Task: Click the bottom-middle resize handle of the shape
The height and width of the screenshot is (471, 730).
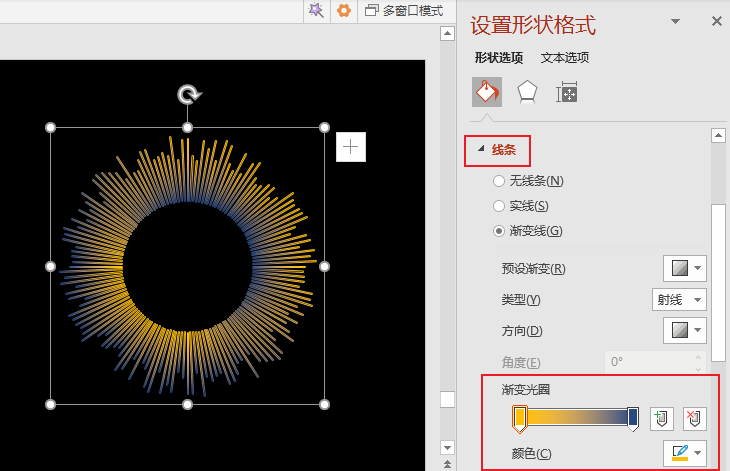Action: (187, 404)
